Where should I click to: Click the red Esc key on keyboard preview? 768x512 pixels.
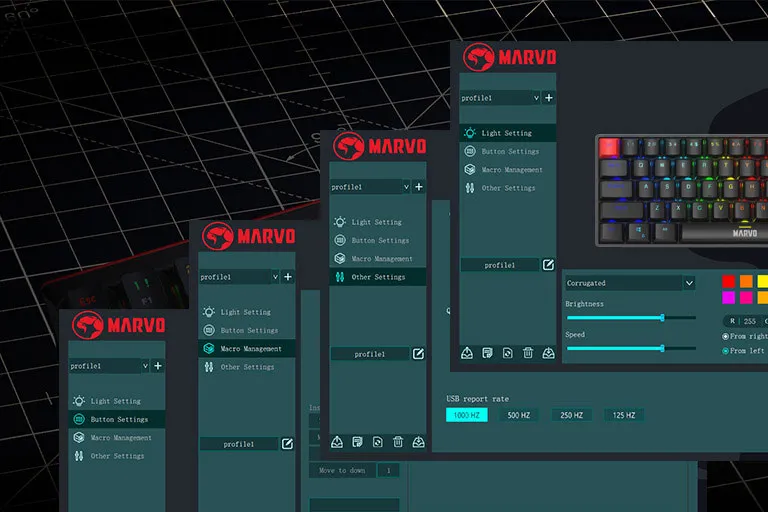[609, 146]
